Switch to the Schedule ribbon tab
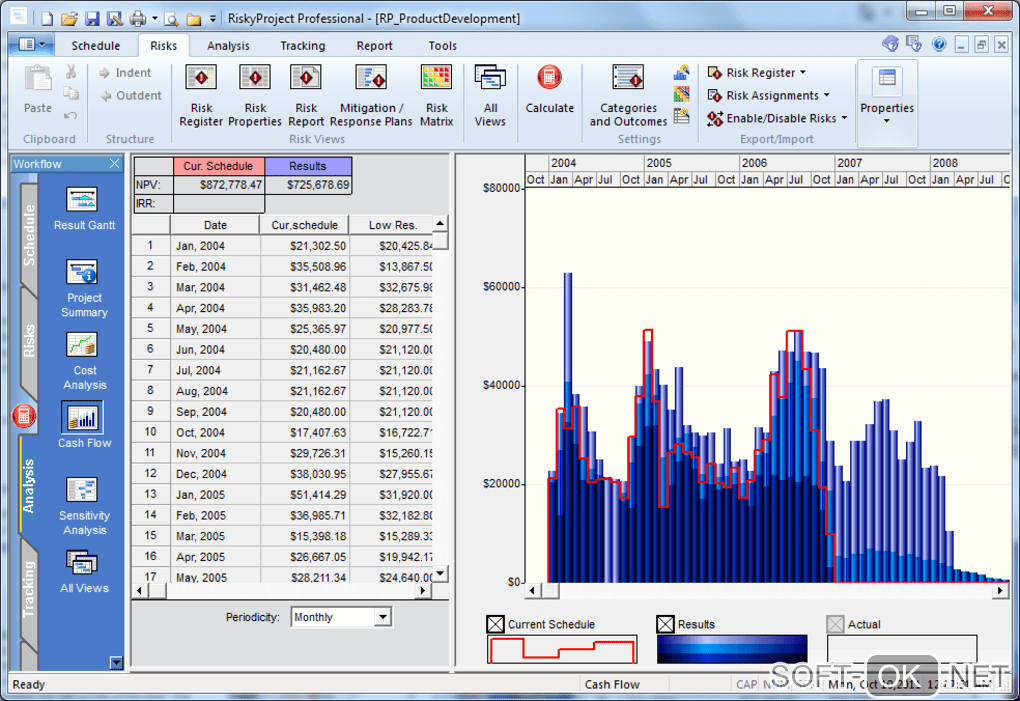 (95, 45)
